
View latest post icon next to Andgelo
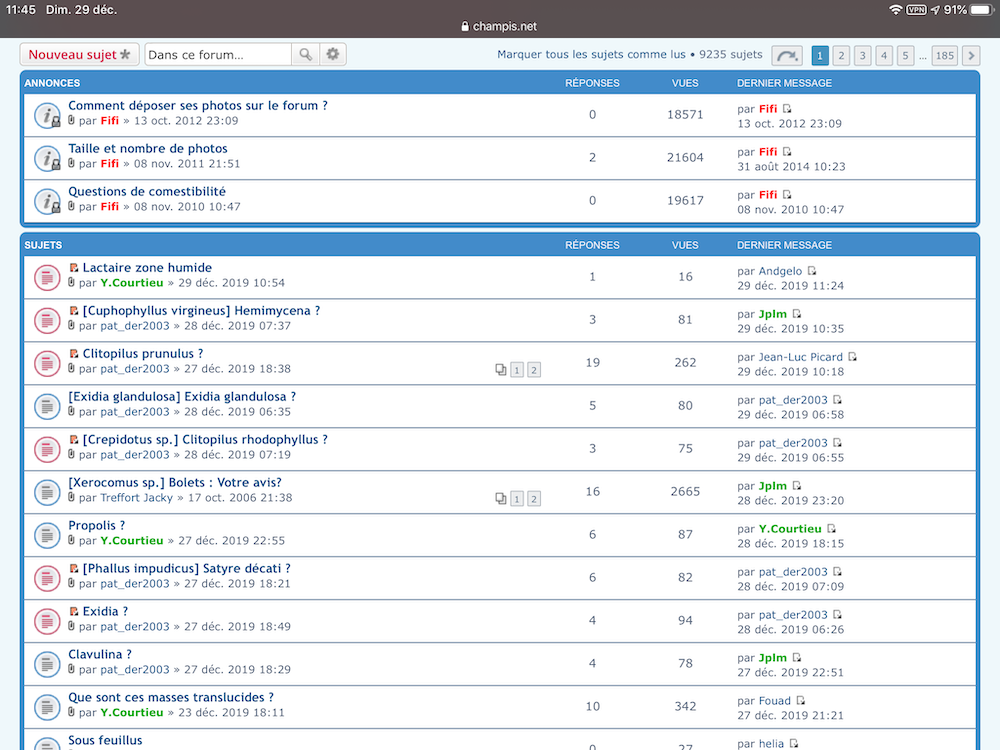click(812, 271)
